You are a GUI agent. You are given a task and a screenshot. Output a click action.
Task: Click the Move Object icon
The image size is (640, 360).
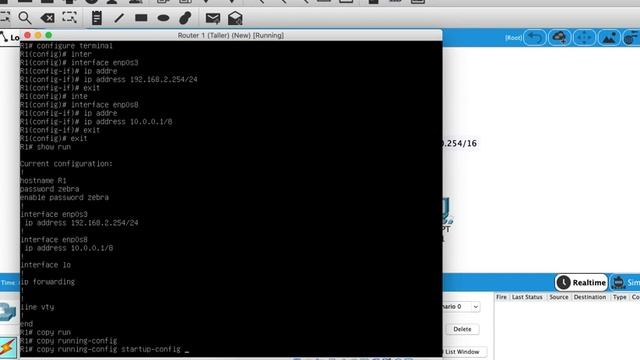(x=584, y=38)
